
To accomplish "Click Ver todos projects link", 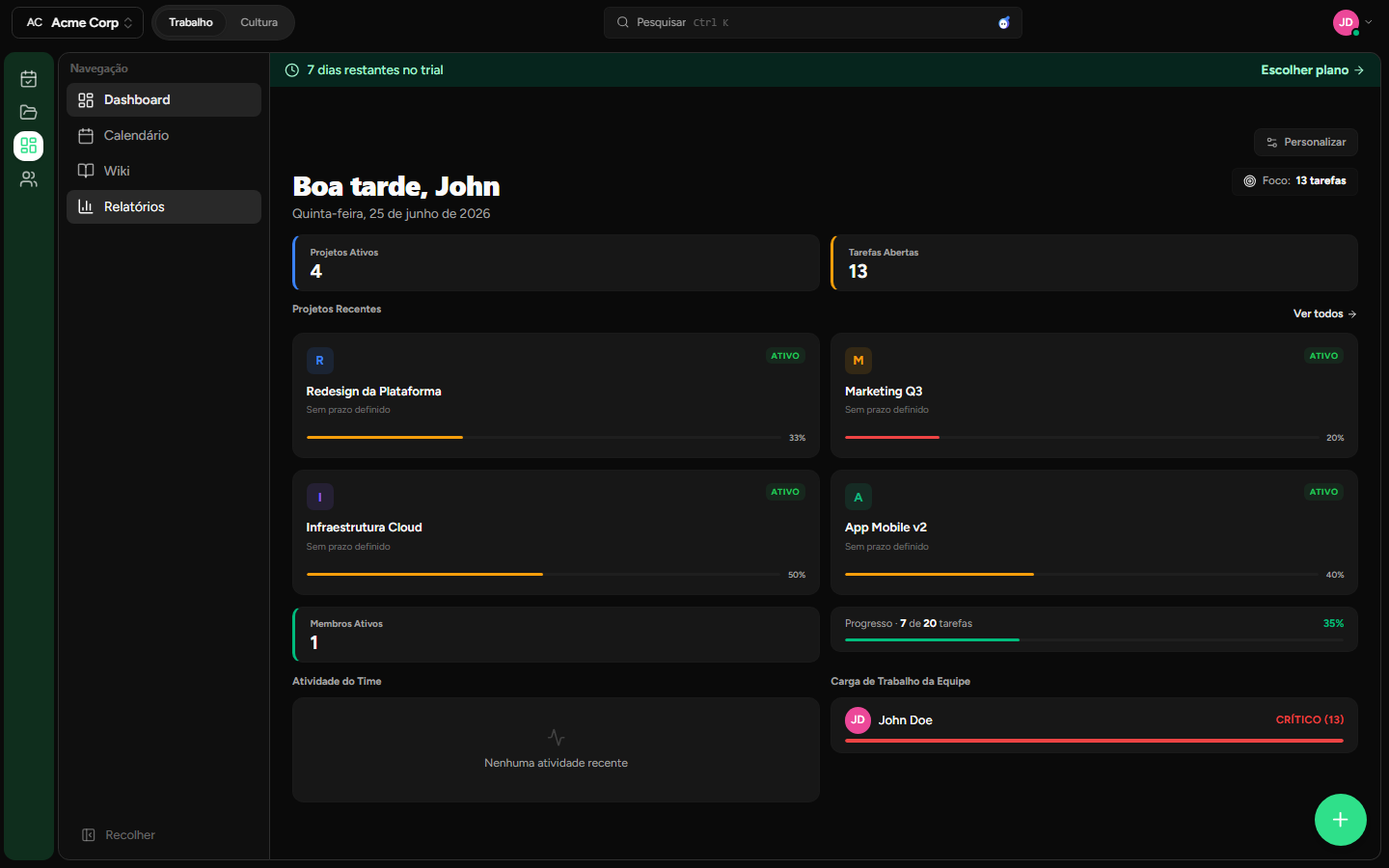I will (1324, 314).
